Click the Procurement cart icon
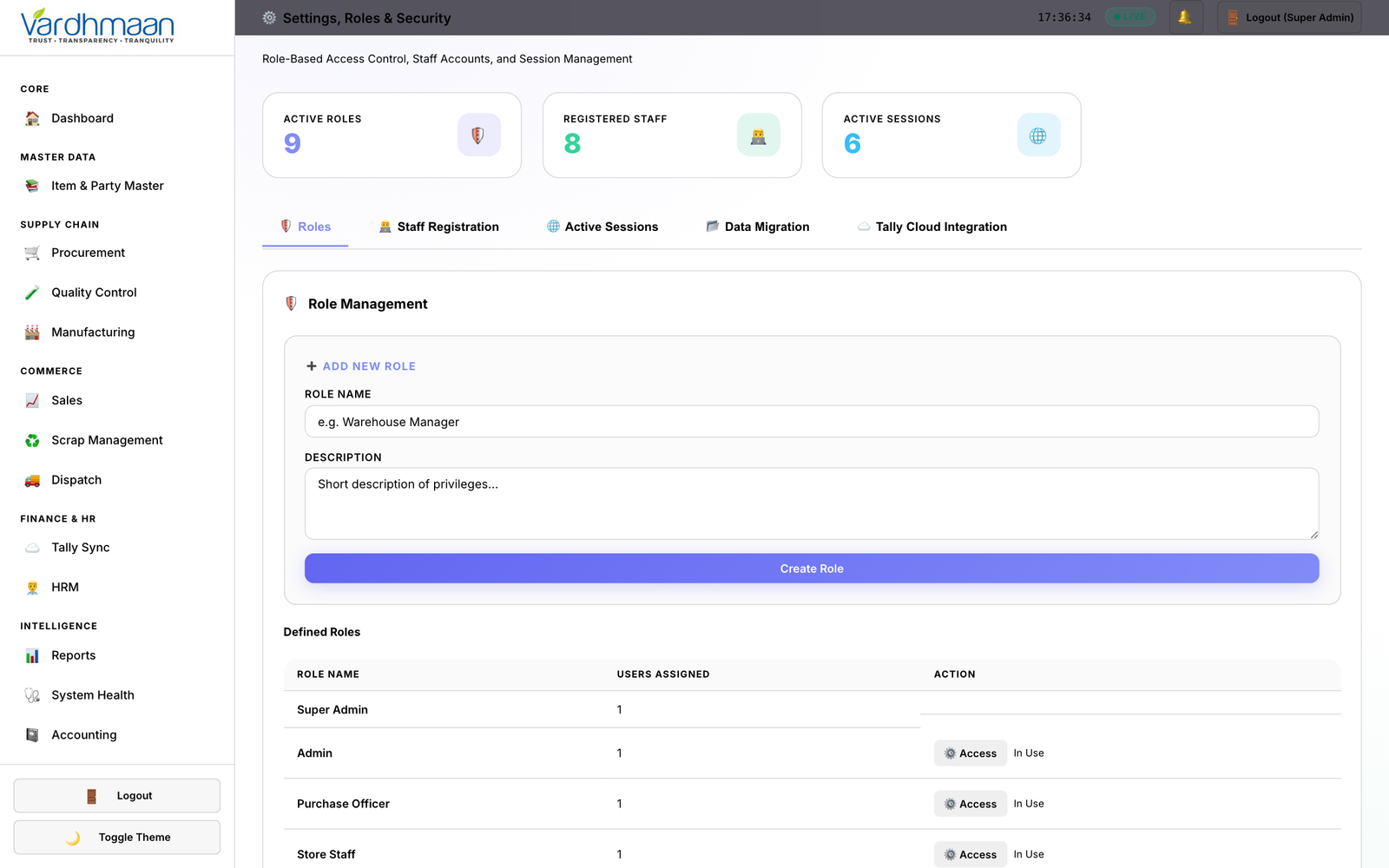Viewport: 1389px width, 868px height. 32,253
